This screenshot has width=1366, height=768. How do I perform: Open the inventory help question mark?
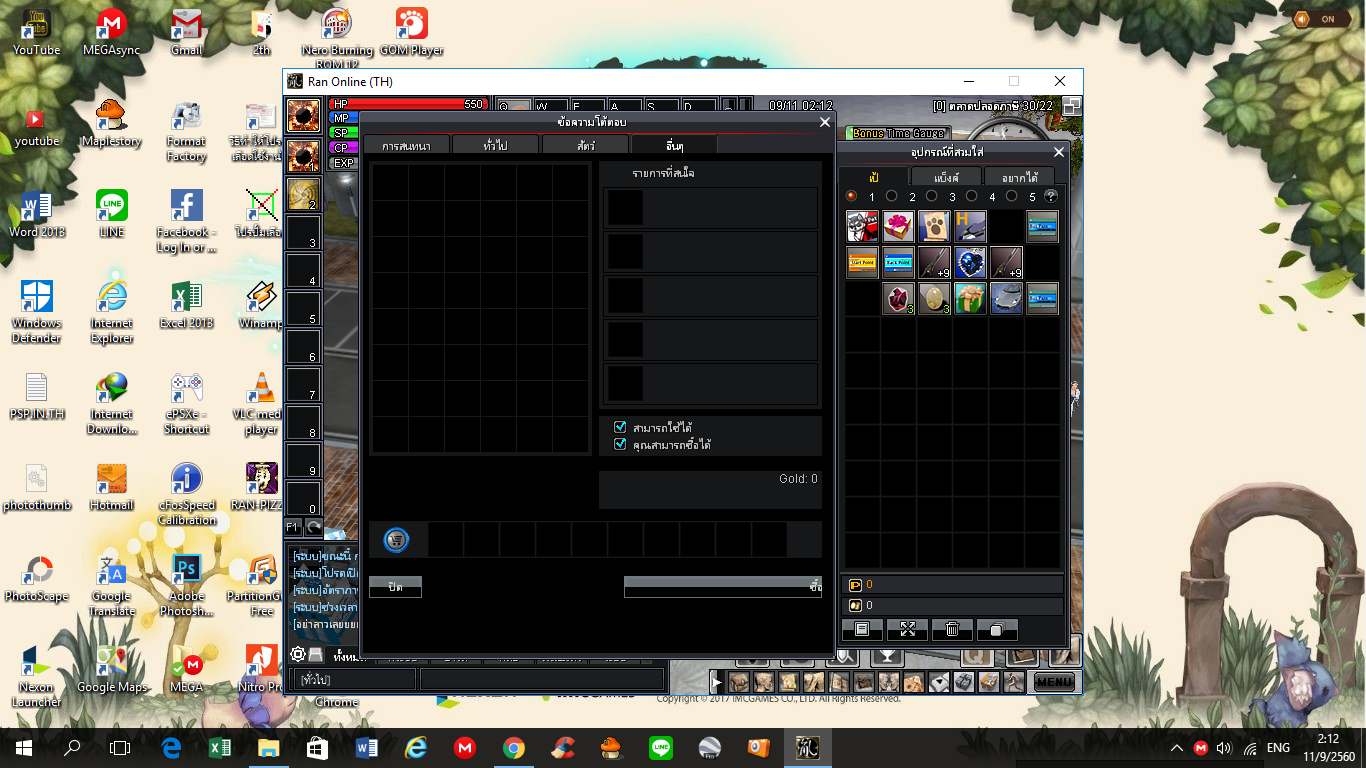tap(1051, 196)
